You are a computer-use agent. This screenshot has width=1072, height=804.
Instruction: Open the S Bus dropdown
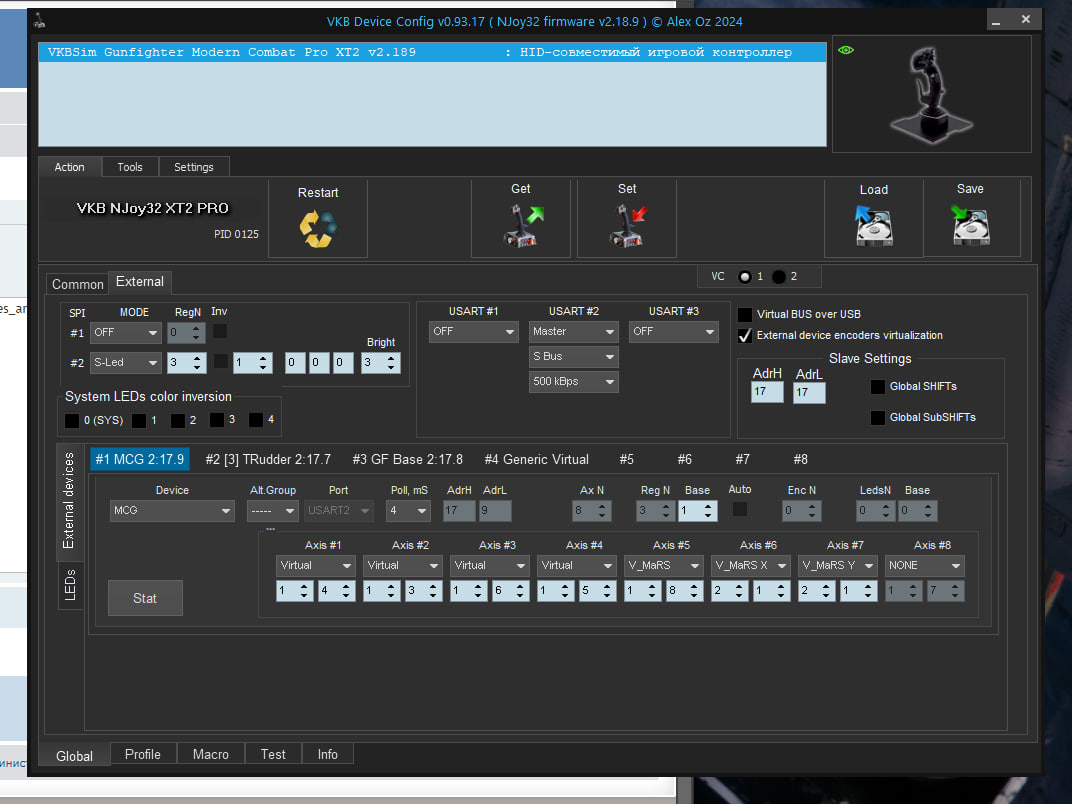pos(574,357)
